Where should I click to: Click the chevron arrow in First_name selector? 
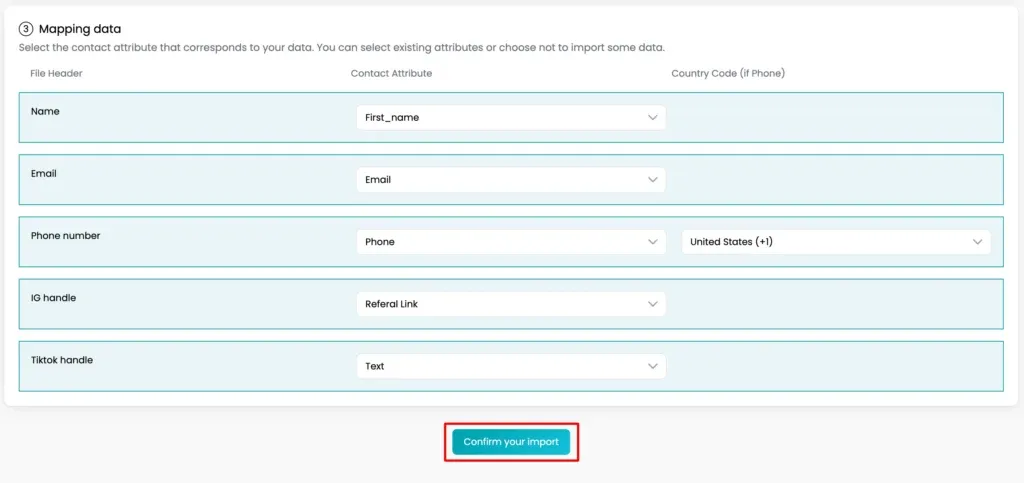tap(652, 117)
